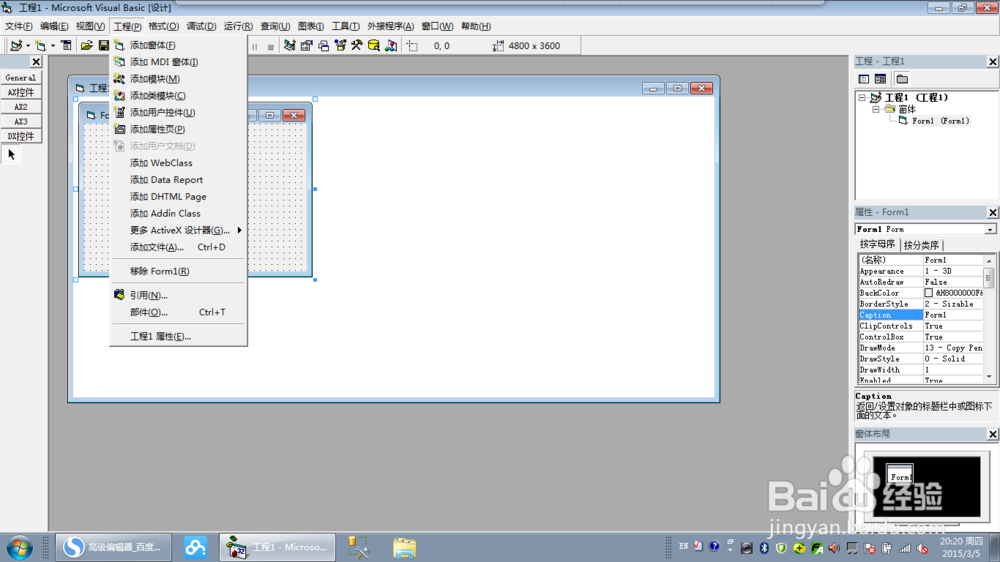The width and height of the screenshot is (1000, 562).
Task: Select the Caption property row
Action: pyautogui.click(x=920, y=315)
